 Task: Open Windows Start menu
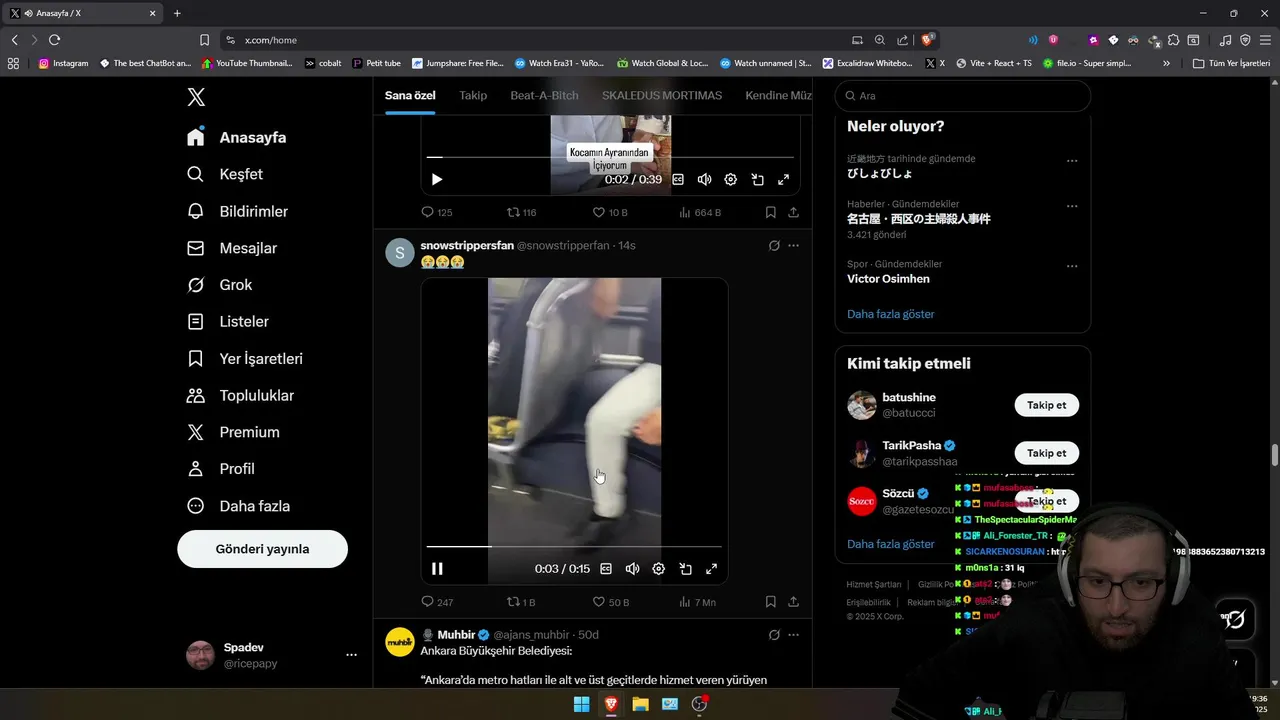[x=581, y=704]
